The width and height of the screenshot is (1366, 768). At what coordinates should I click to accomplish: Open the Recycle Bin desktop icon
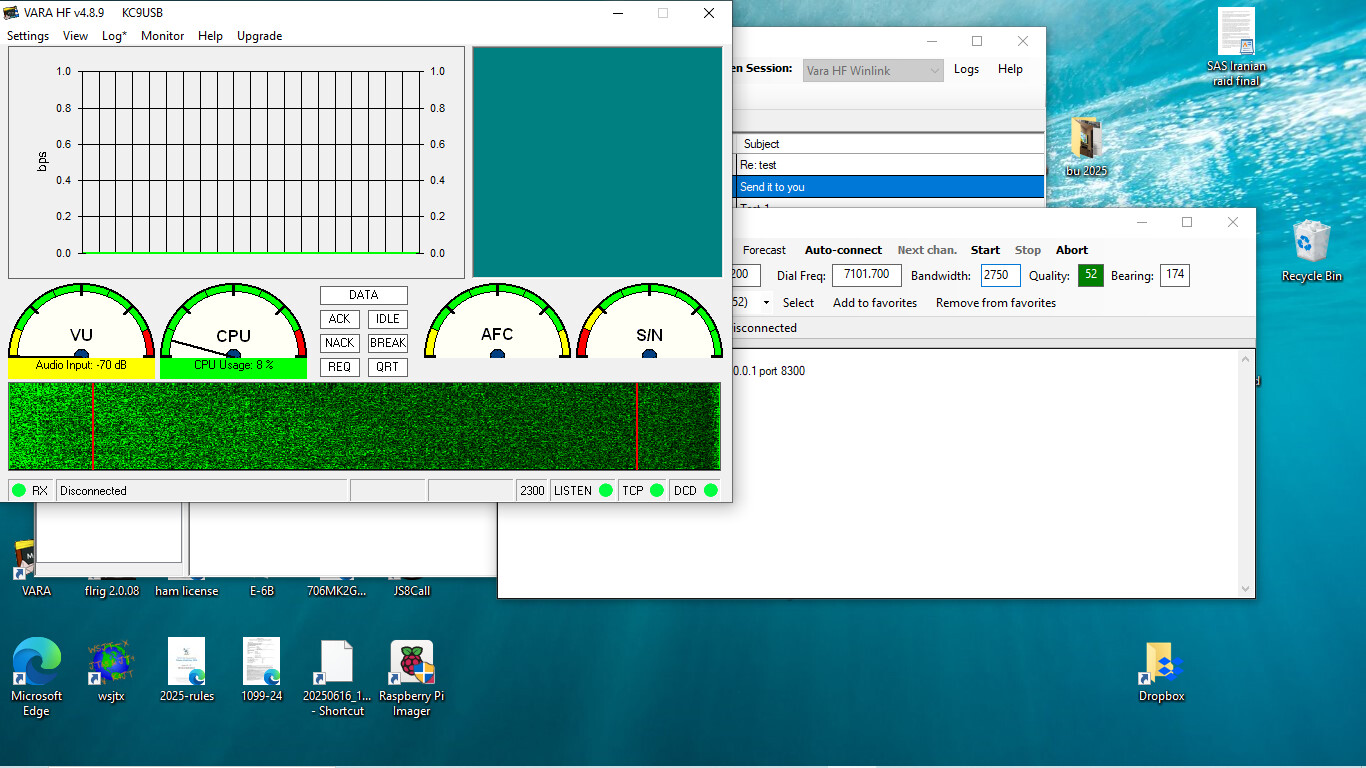pos(1310,242)
